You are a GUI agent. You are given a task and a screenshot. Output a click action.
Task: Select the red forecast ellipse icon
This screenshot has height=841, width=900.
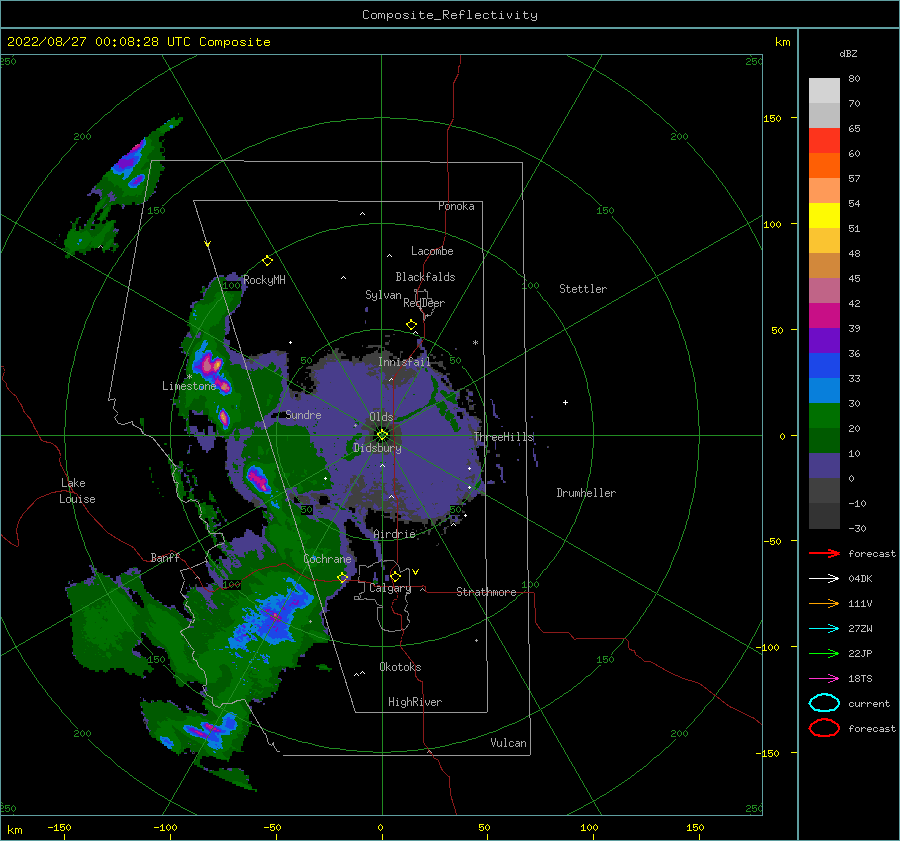[x=824, y=728]
